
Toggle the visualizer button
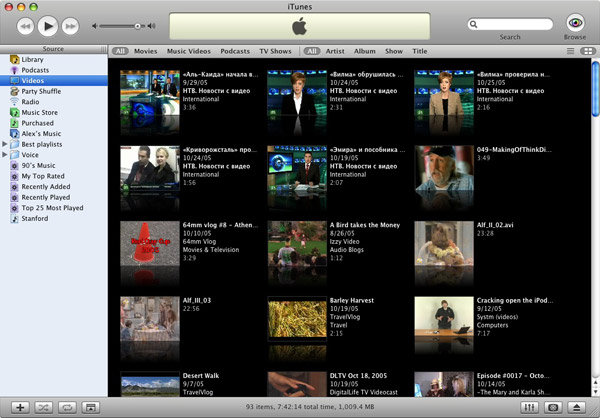tap(553, 407)
